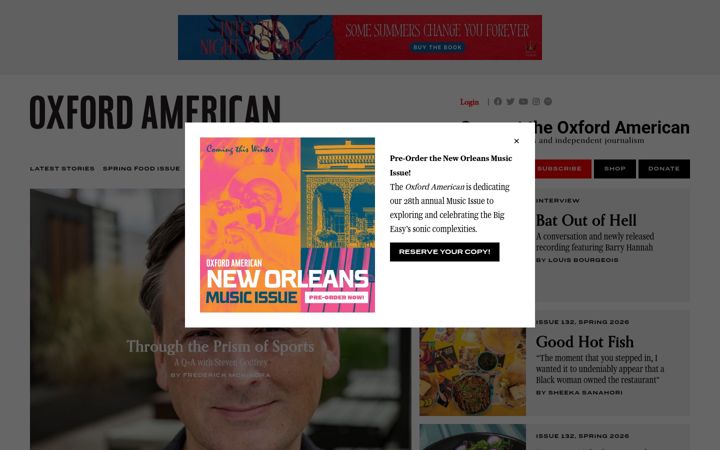Click the red Subscribe button
The image size is (720, 450).
point(563,169)
